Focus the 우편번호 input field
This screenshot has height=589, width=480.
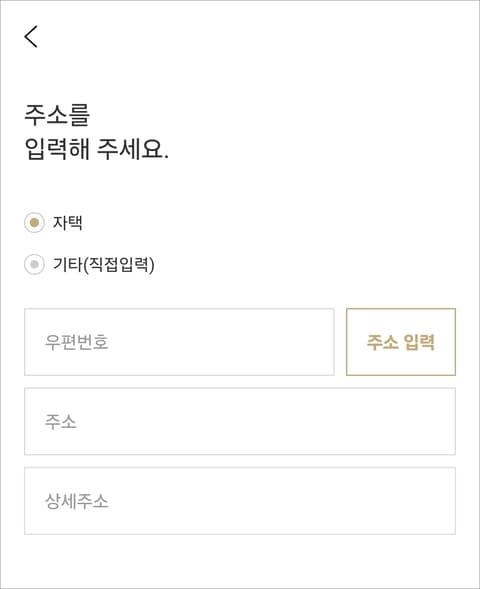coord(179,342)
